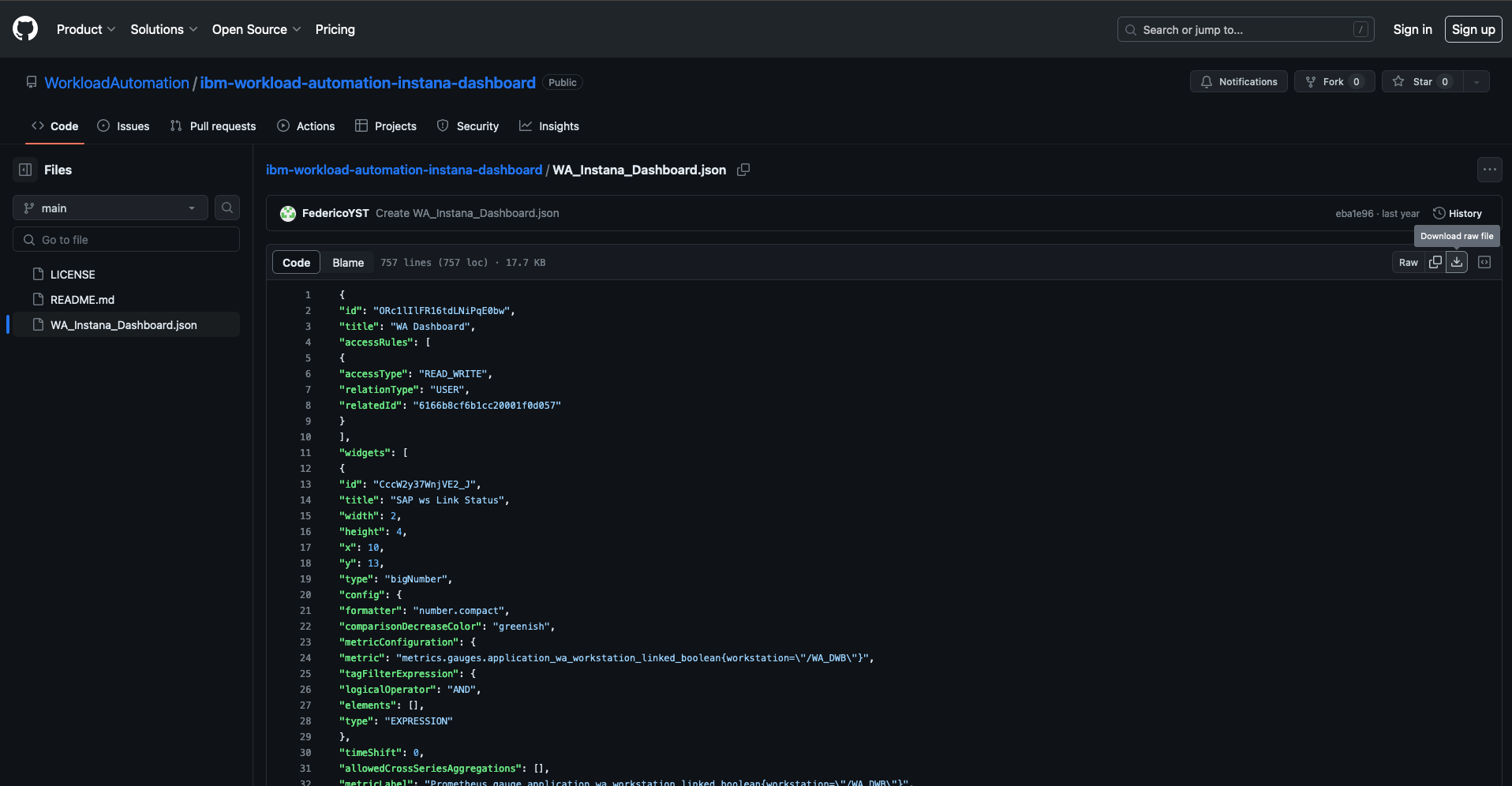Click line number 24 in the gutter
Screen dimensions: 1512x786
pyautogui.click(x=305, y=657)
